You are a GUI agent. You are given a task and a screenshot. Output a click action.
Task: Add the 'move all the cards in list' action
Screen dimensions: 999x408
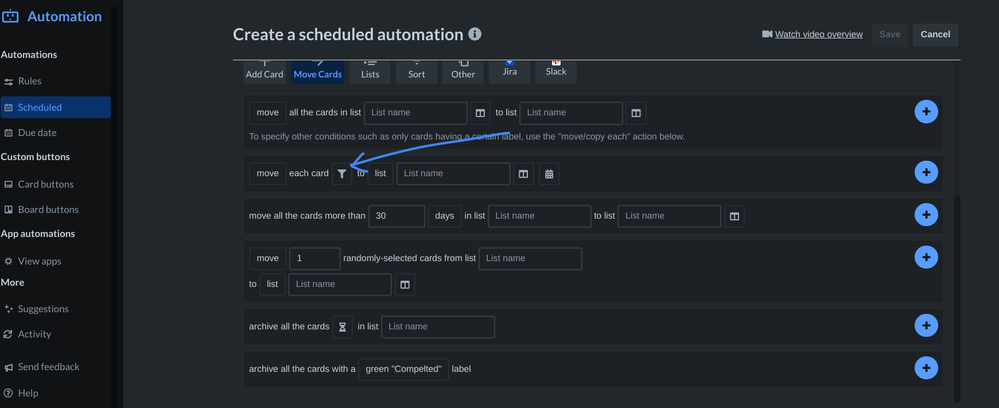pos(926,112)
